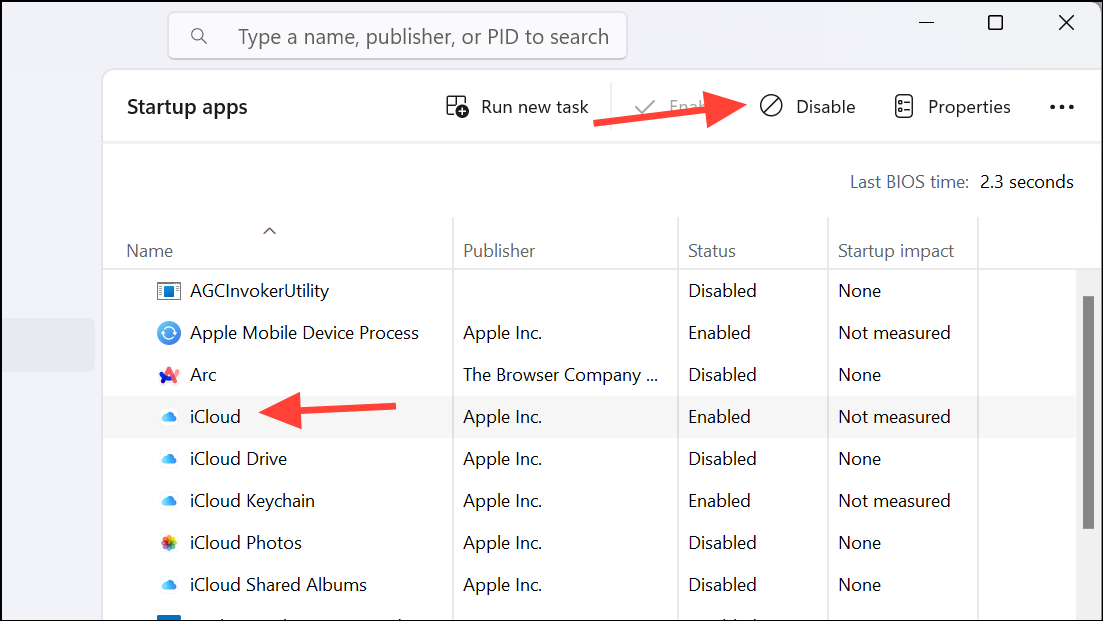Click the AGCInvokerUtility app icon
This screenshot has width=1103, height=621.
(169, 291)
